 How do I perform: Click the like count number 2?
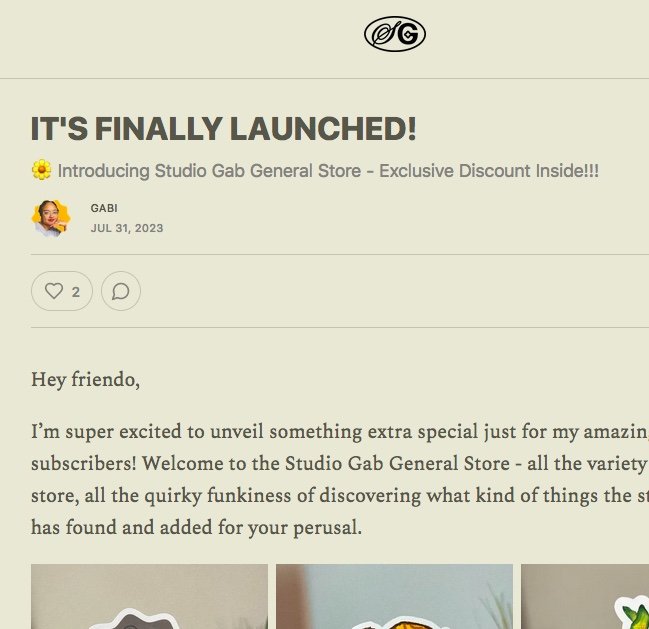(75, 292)
